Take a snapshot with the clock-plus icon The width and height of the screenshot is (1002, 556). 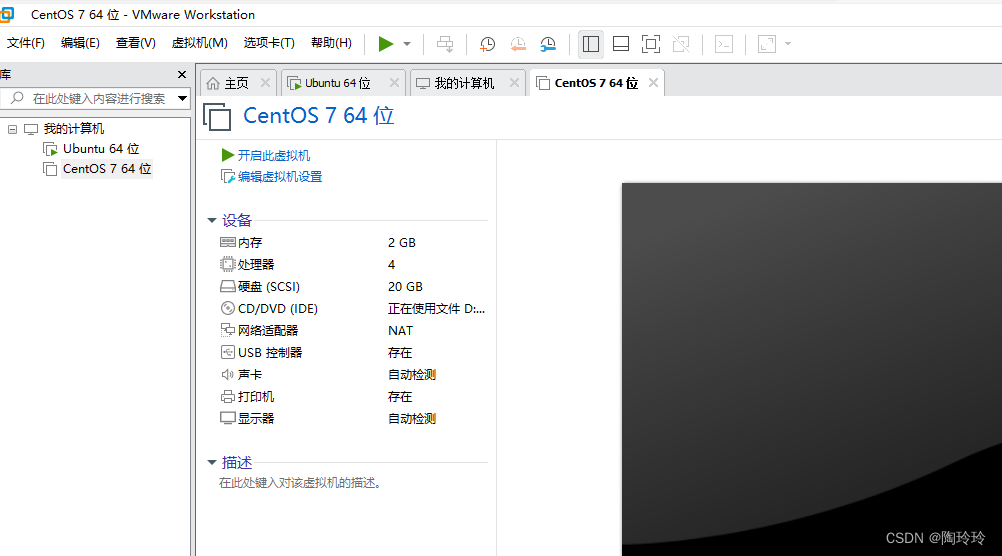pos(487,44)
